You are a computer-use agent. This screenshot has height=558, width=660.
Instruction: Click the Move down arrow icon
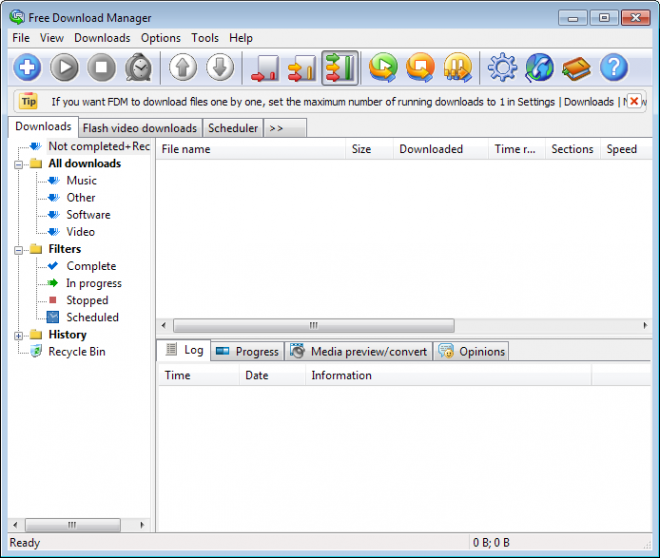pyautogui.click(x=220, y=68)
